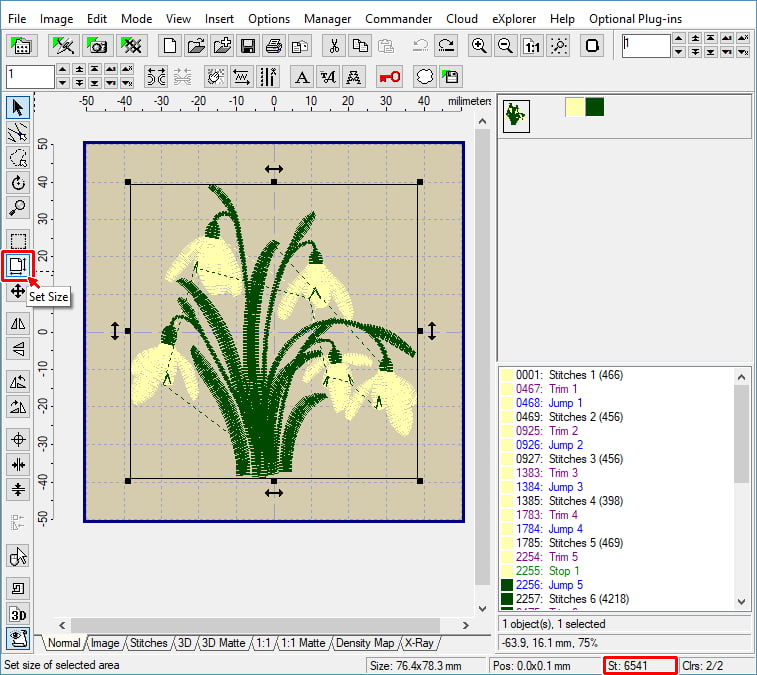Click the Zoom In magnifier icon
757x675 pixels.
point(480,46)
